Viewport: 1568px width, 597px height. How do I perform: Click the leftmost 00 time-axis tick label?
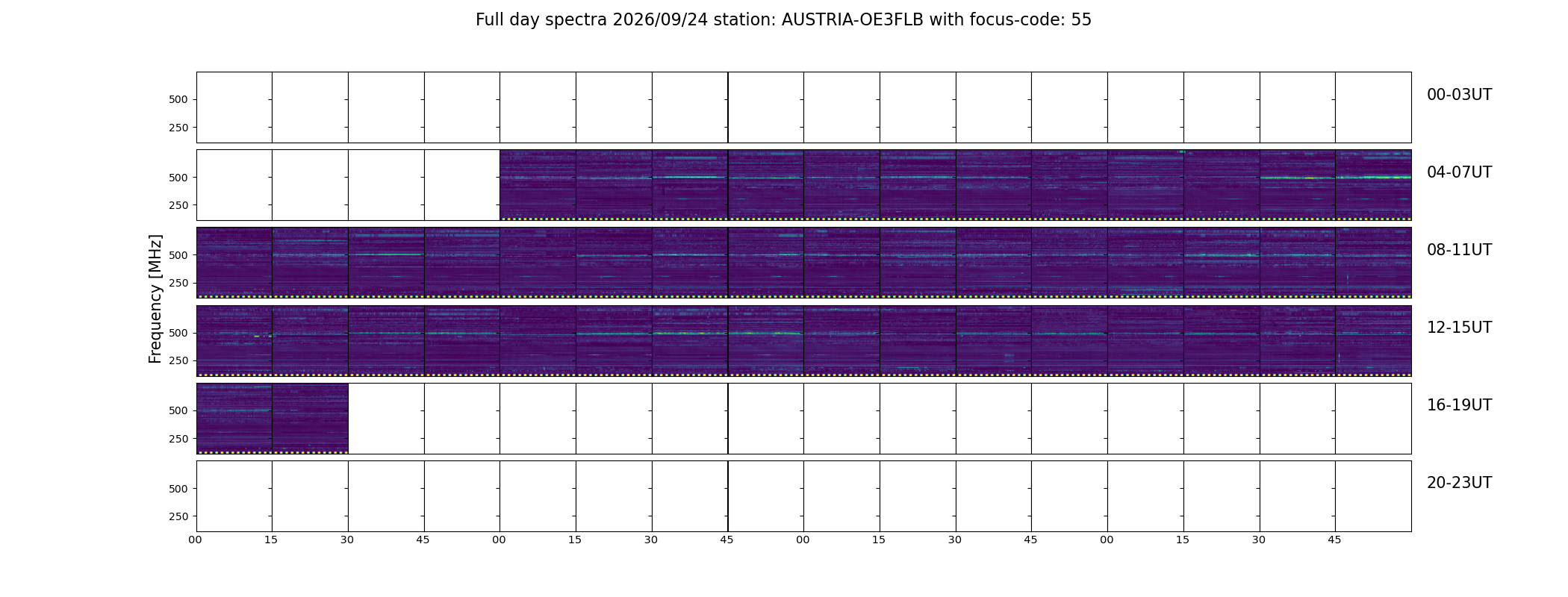[x=196, y=540]
